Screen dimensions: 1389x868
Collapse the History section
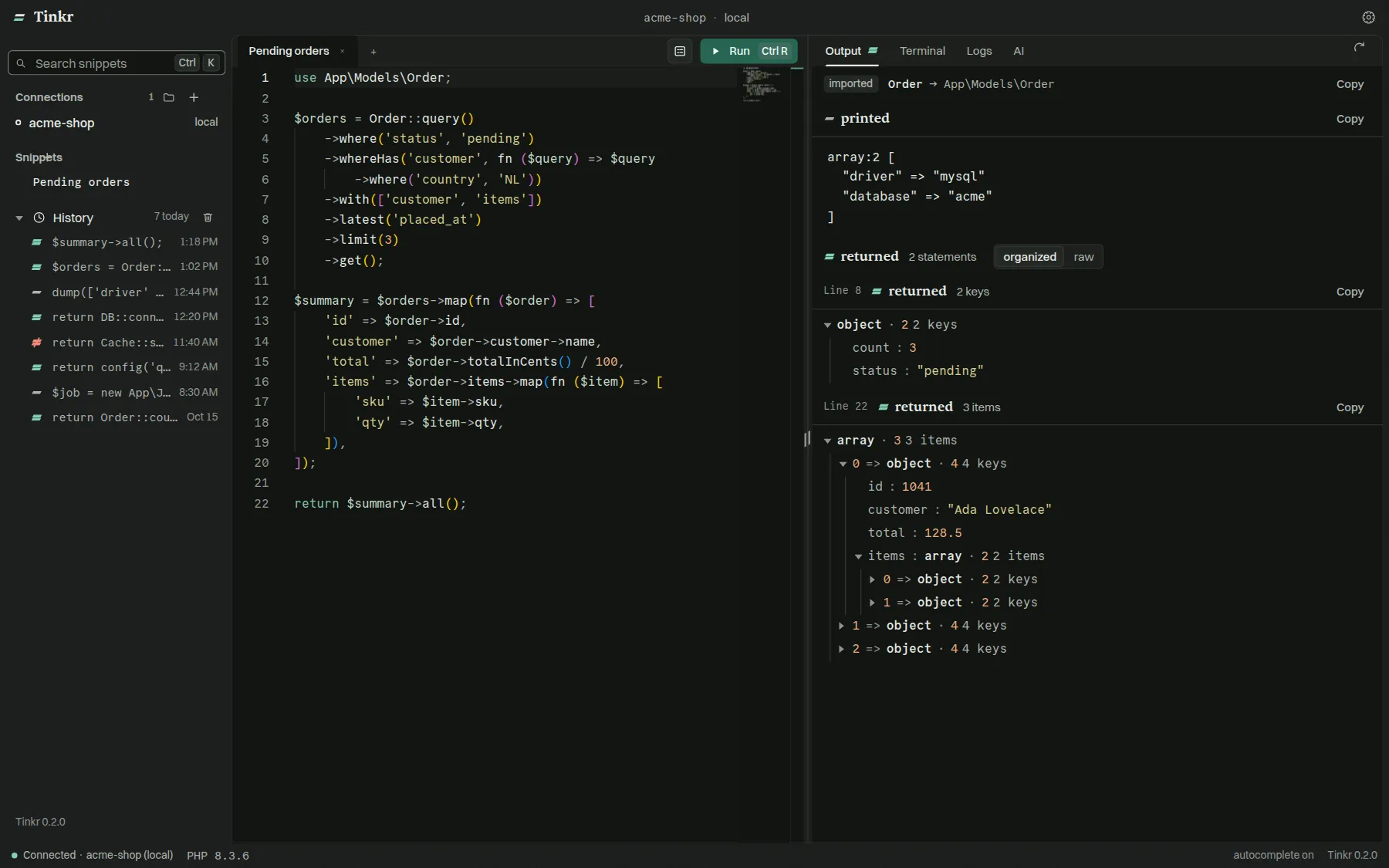(x=19, y=218)
